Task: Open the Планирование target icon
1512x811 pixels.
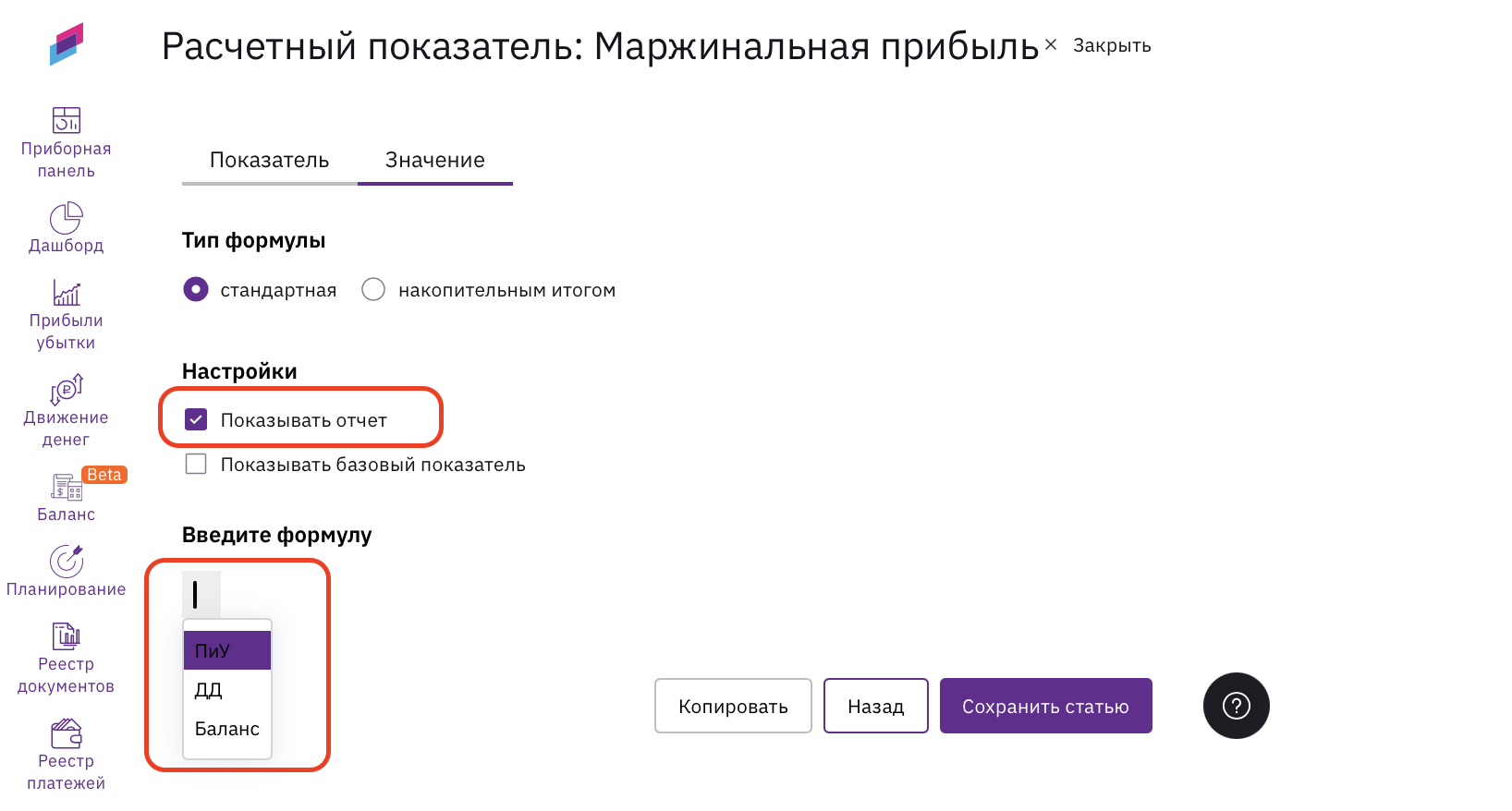Action: (66, 561)
